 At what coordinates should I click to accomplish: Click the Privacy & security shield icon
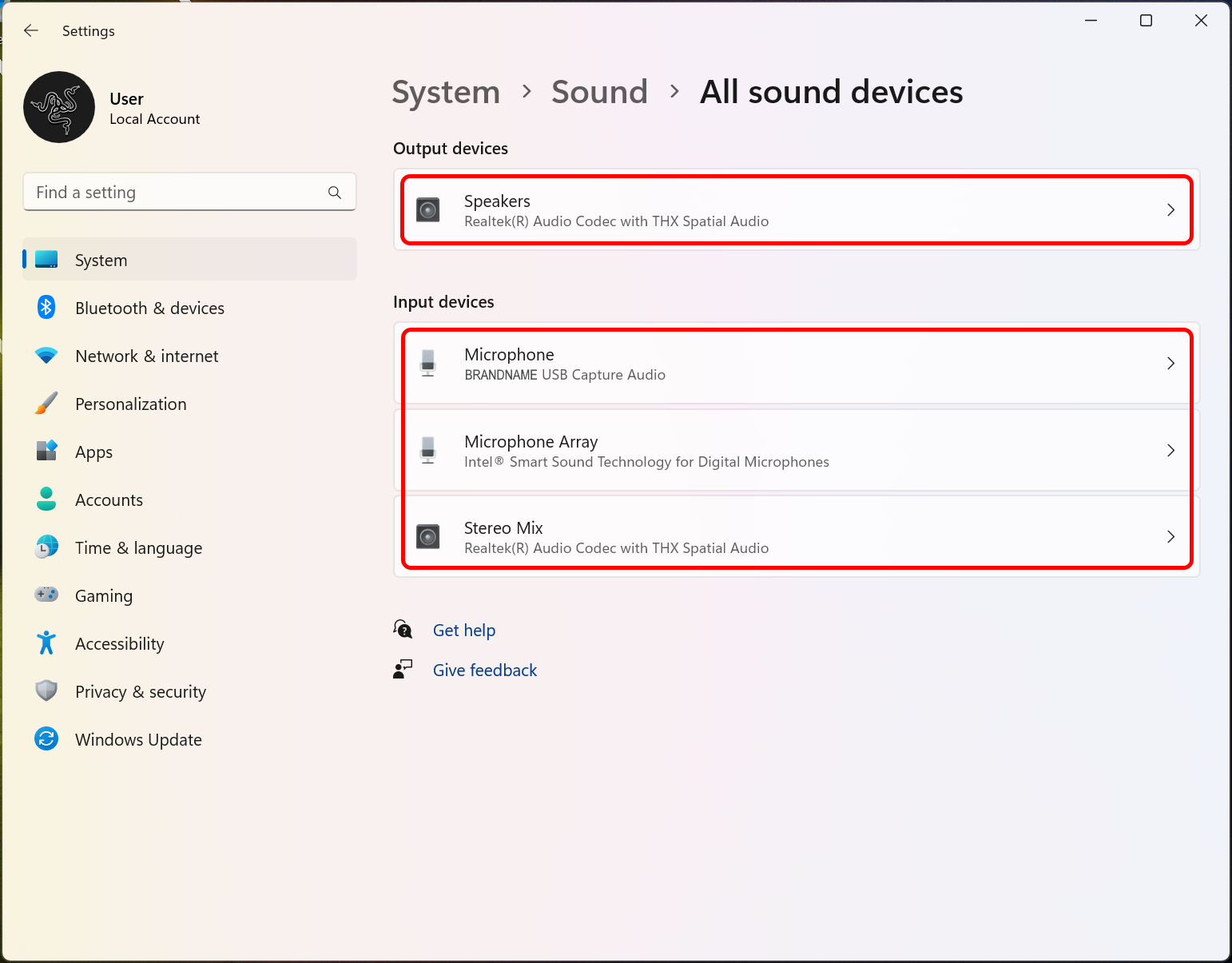click(46, 690)
